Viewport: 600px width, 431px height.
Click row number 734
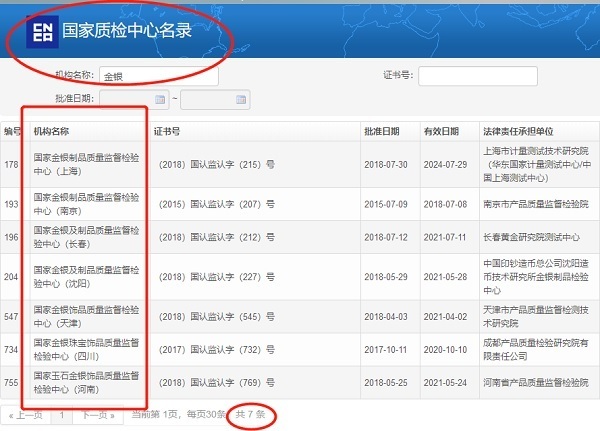[x=11, y=349]
